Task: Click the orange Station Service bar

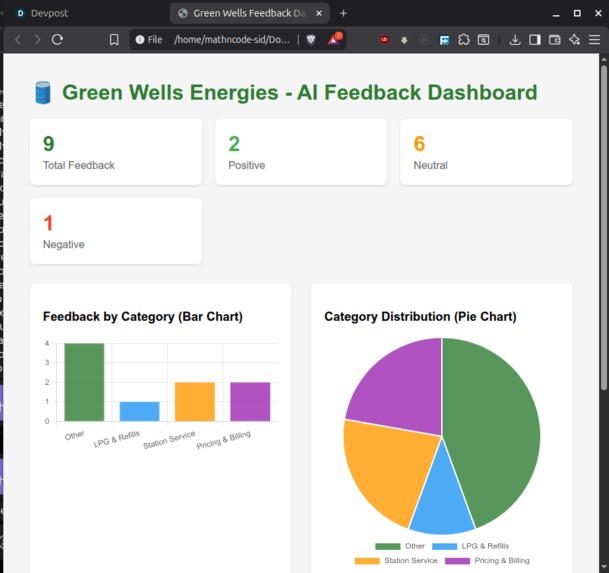Action: pos(195,402)
